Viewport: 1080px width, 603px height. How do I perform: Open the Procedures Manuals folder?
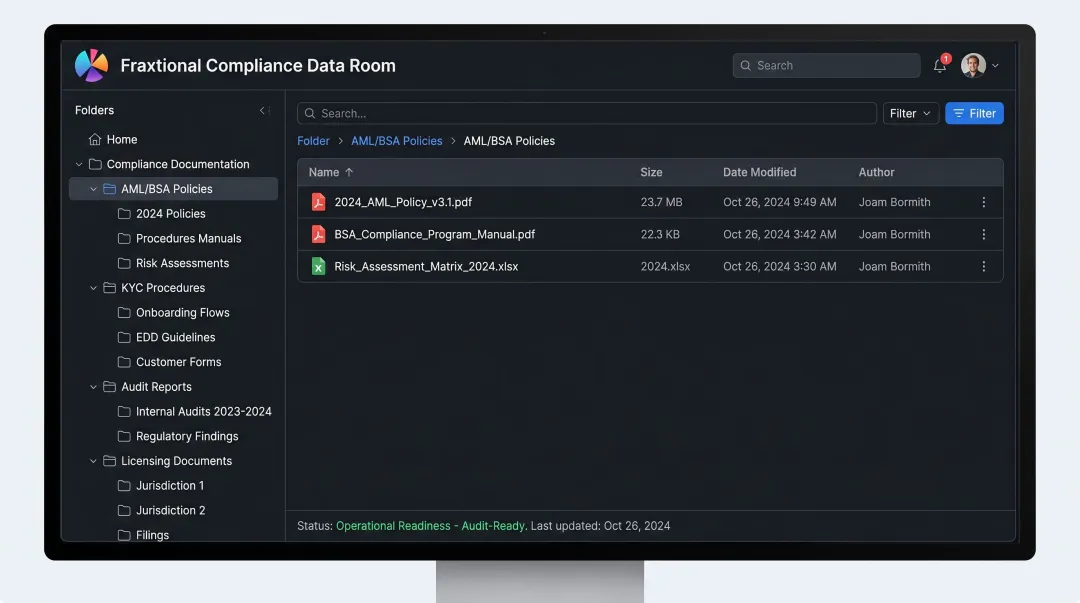coord(188,238)
